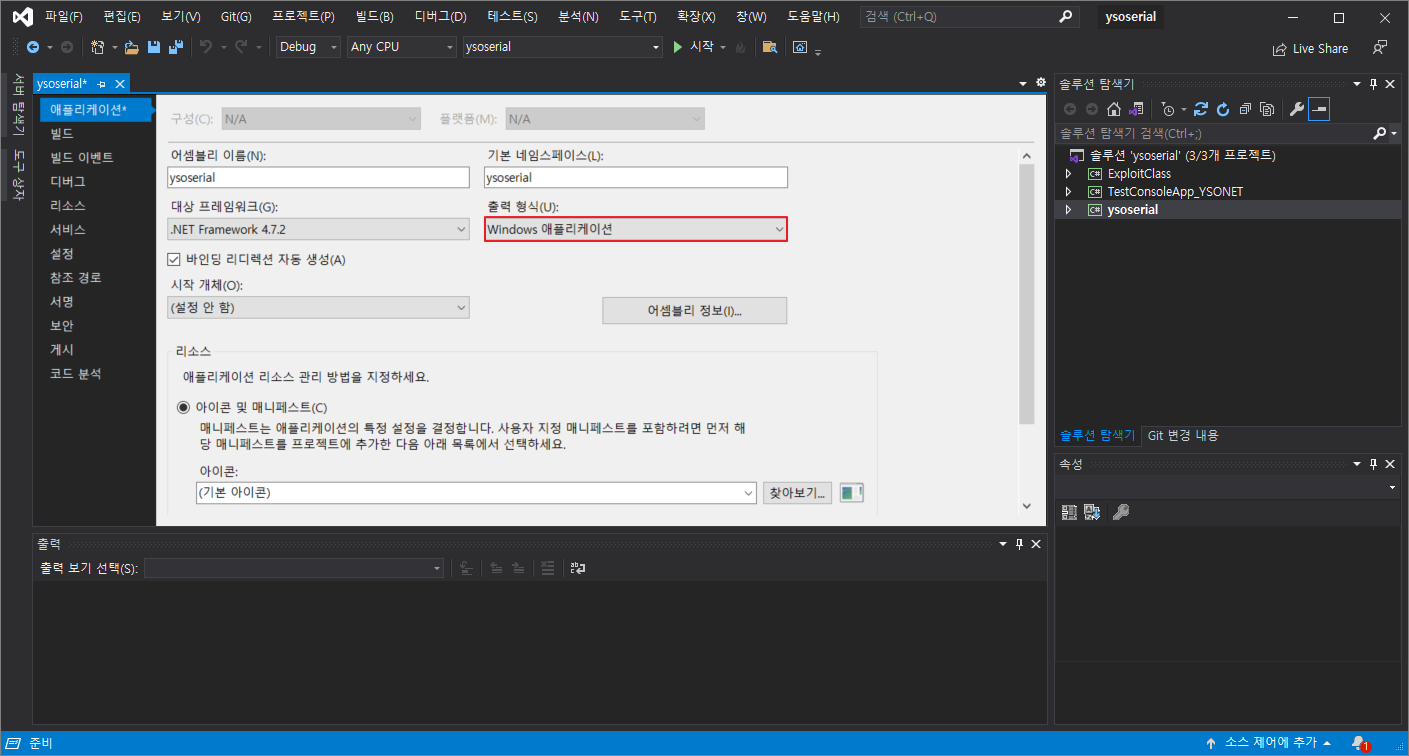Click Live Share in the top bar
This screenshot has width=1409, height=756.
(x=1310, y=48)
